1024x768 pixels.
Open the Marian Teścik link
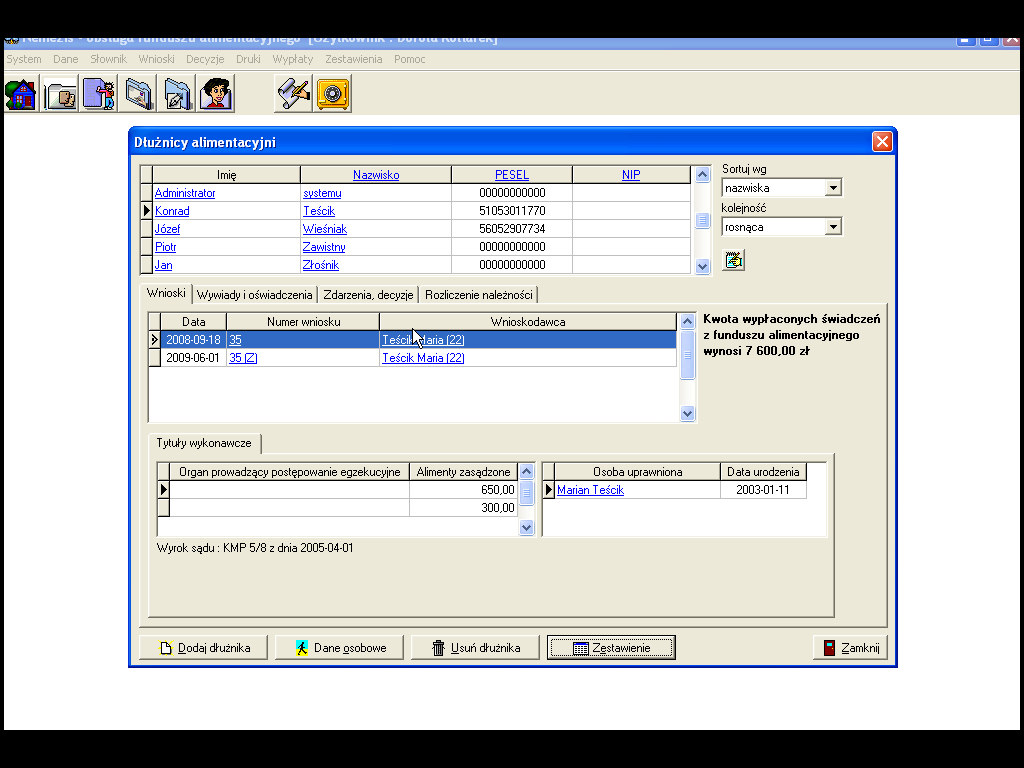[590, 490]
